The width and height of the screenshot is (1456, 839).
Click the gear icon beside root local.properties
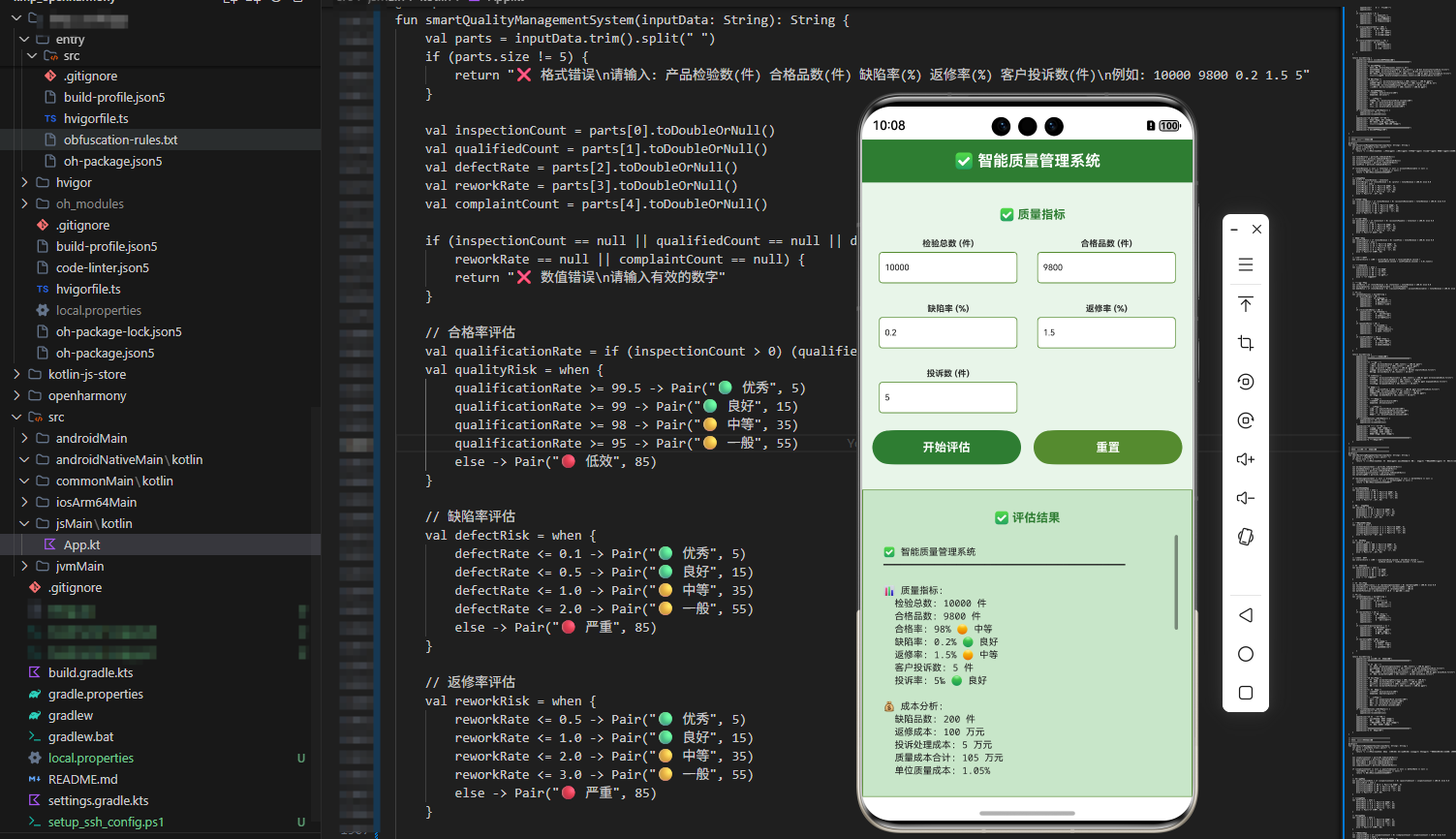(35, 758)
